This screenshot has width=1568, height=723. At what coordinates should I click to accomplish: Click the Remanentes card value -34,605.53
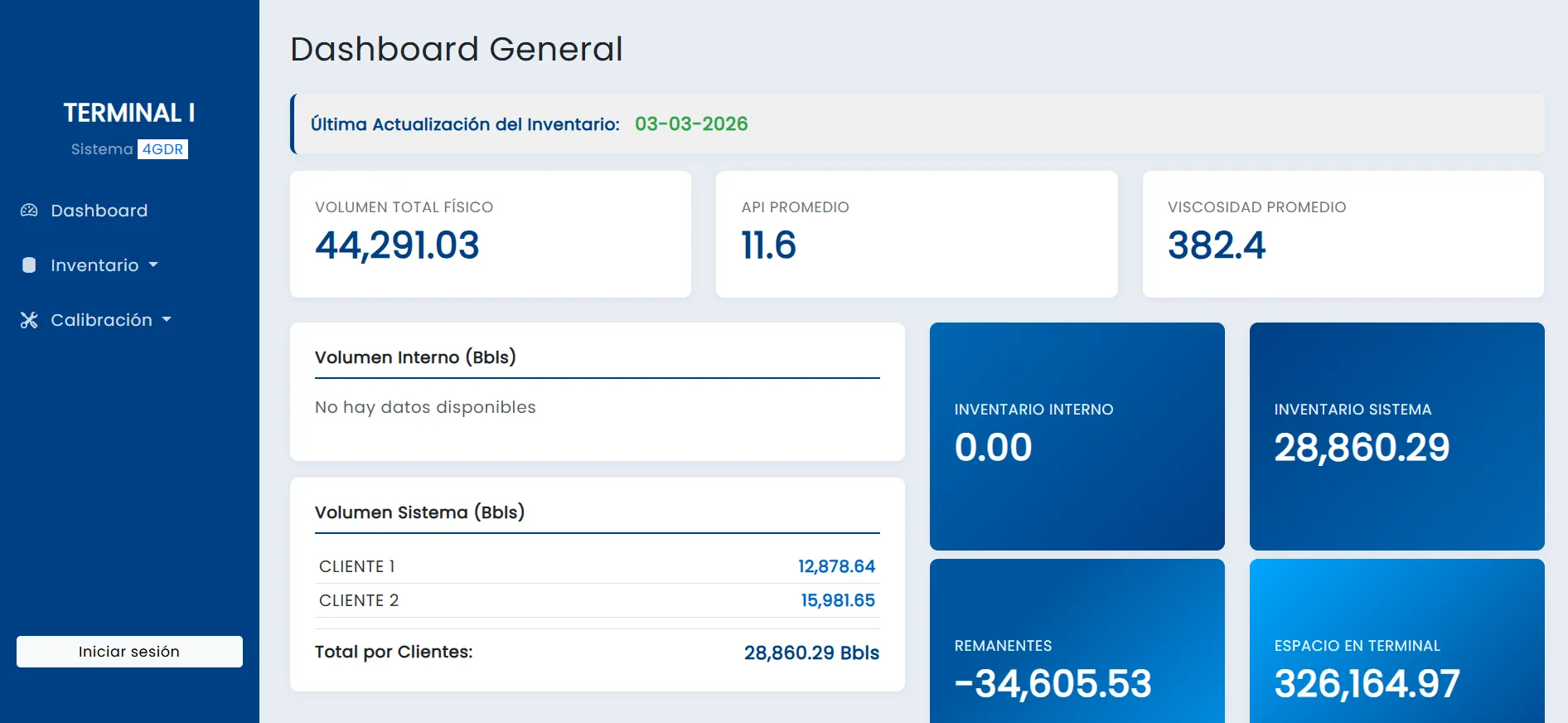[x=1053, y=684]
